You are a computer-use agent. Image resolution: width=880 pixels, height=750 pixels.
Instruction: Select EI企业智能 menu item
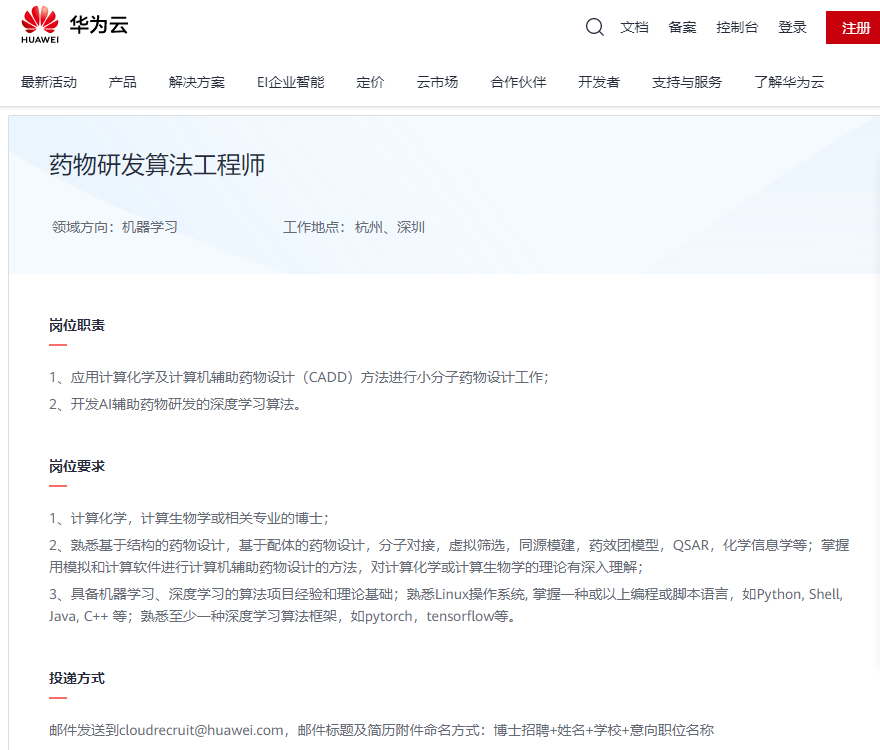291,82
